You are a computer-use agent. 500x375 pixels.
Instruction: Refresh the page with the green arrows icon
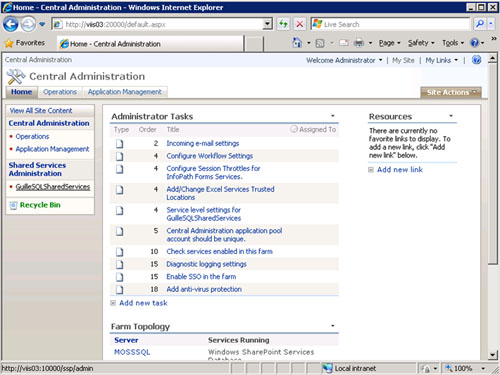(x=283, y=24)
